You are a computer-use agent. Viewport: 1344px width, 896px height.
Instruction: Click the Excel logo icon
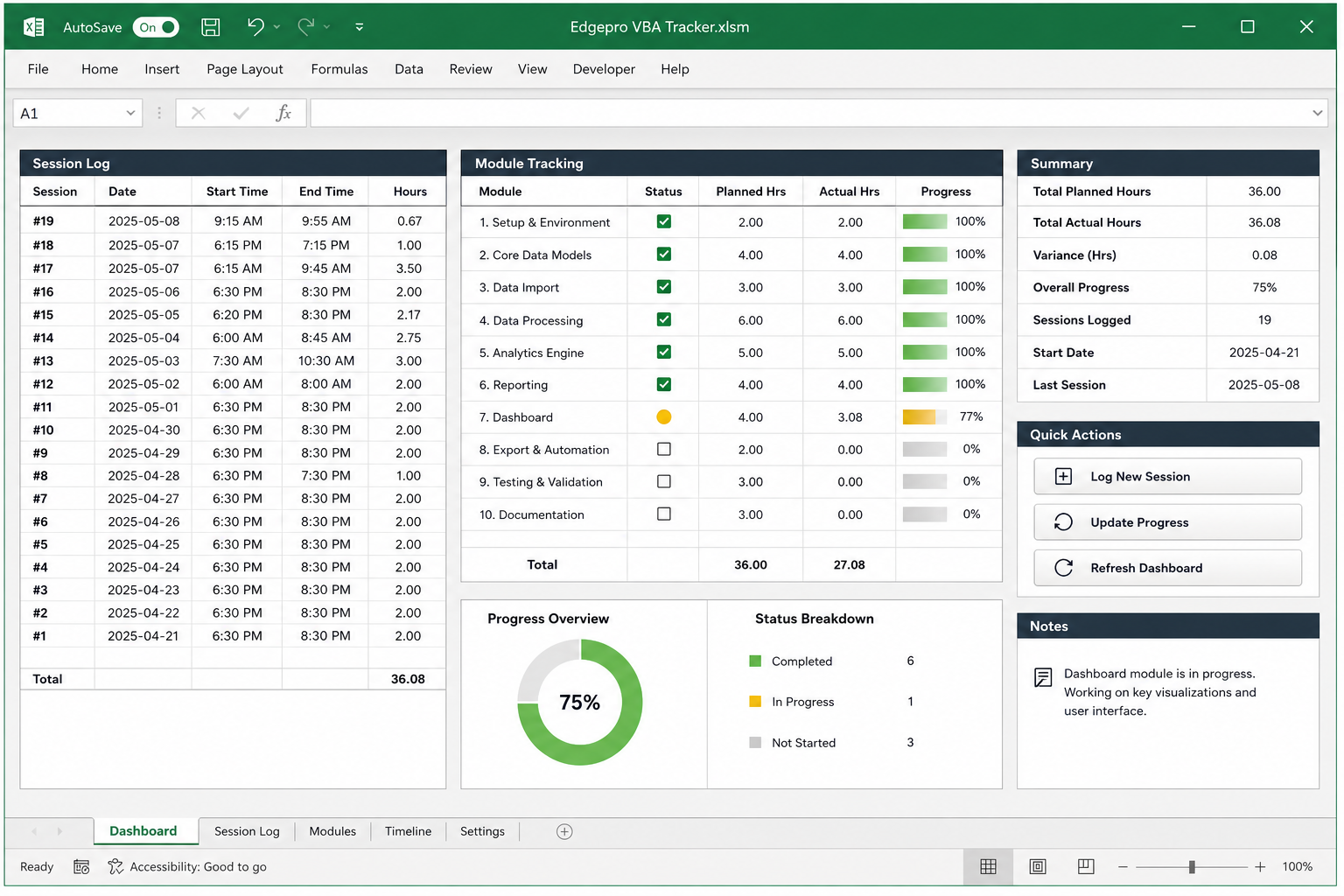pos(34,27)
